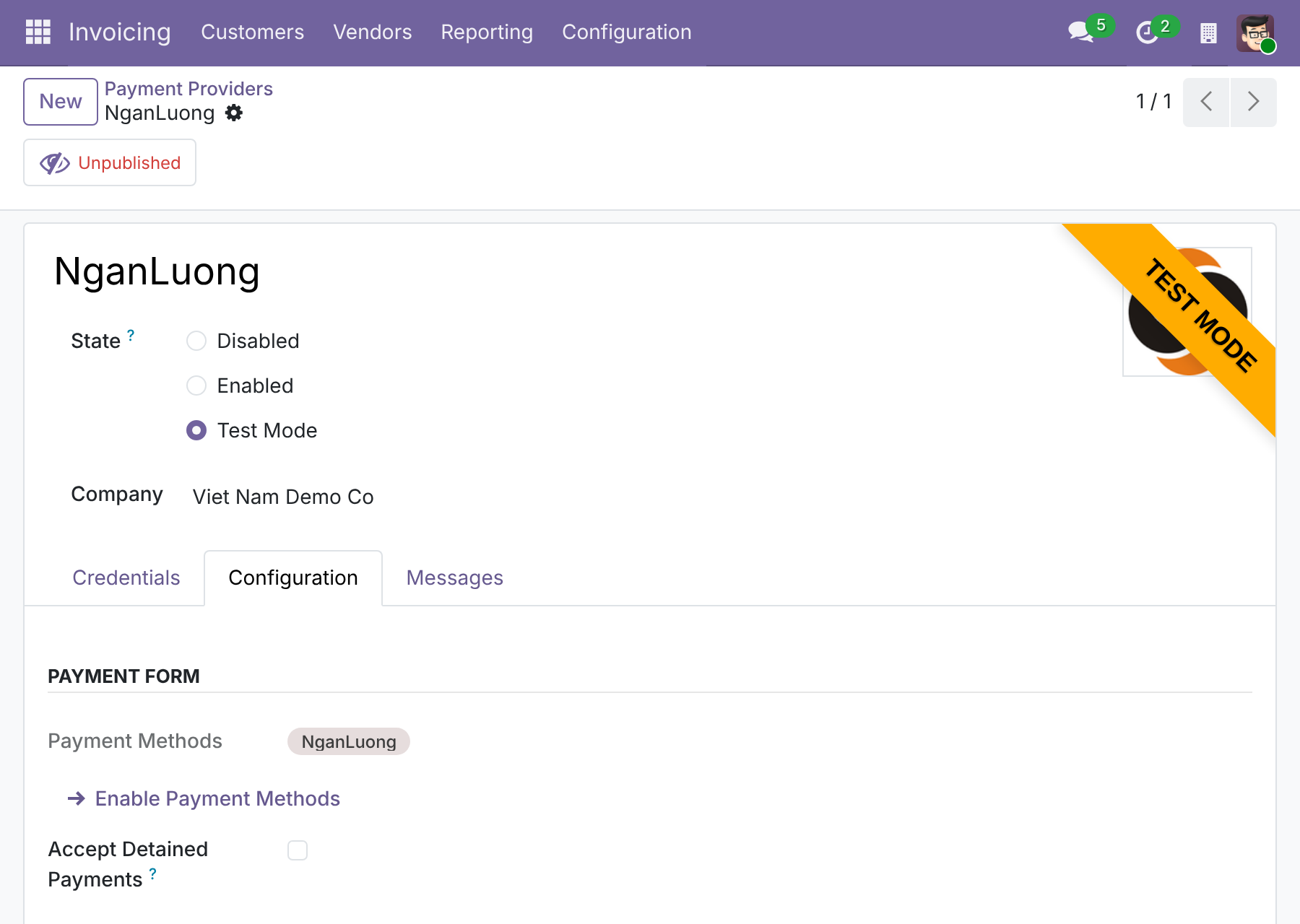Select the Test Mode radio button
Image resolution: width=1300 pixels, height=924 pixels.
[196, 430]
